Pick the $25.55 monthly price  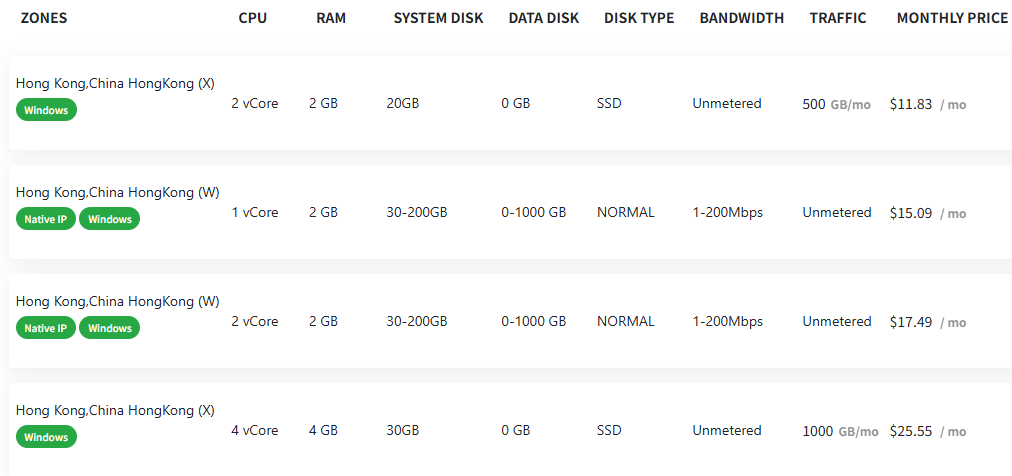911,431
